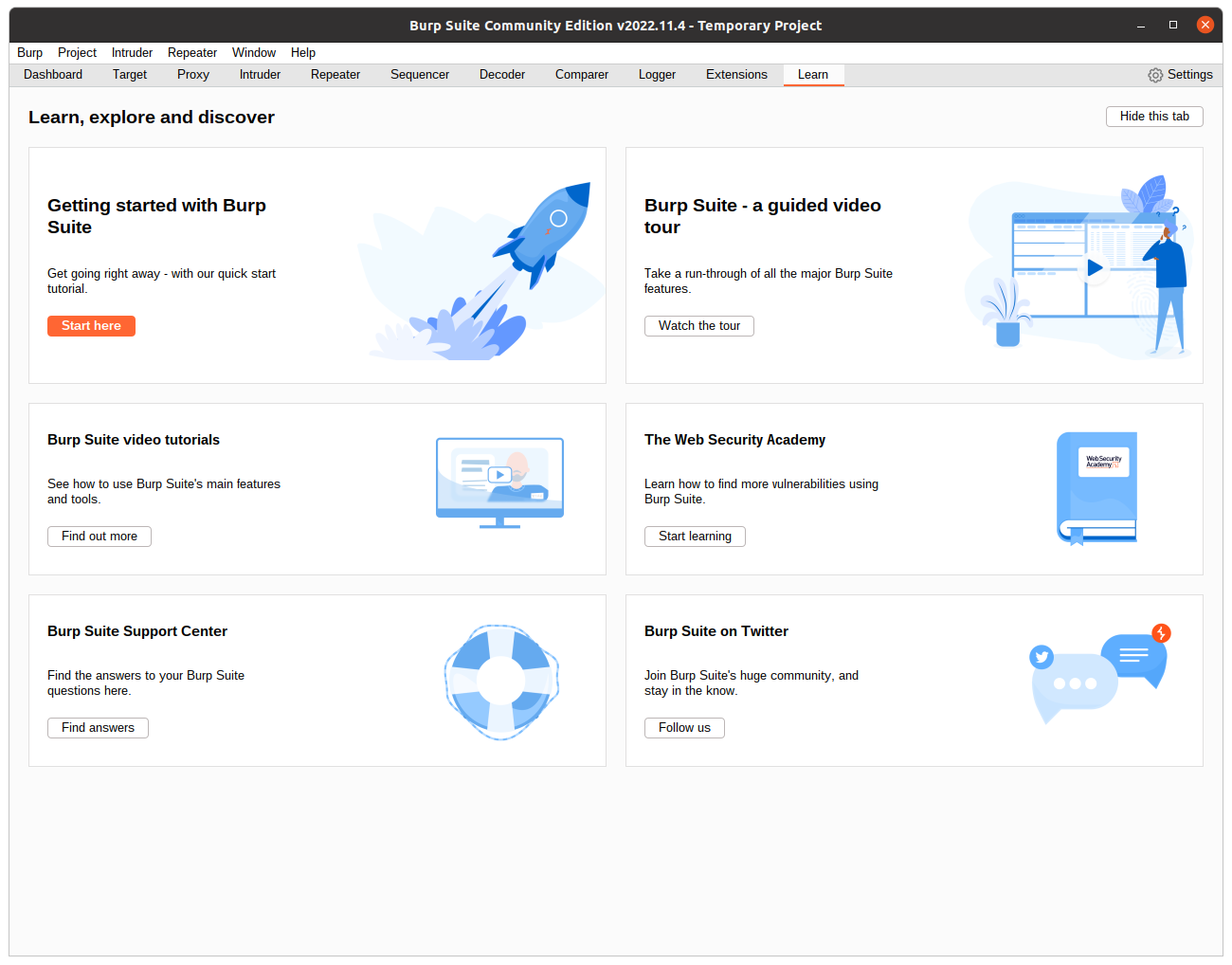Click the Follow us button
Image resolution: width=1232 pixels, height=965 pixels.
coord(684,728)
